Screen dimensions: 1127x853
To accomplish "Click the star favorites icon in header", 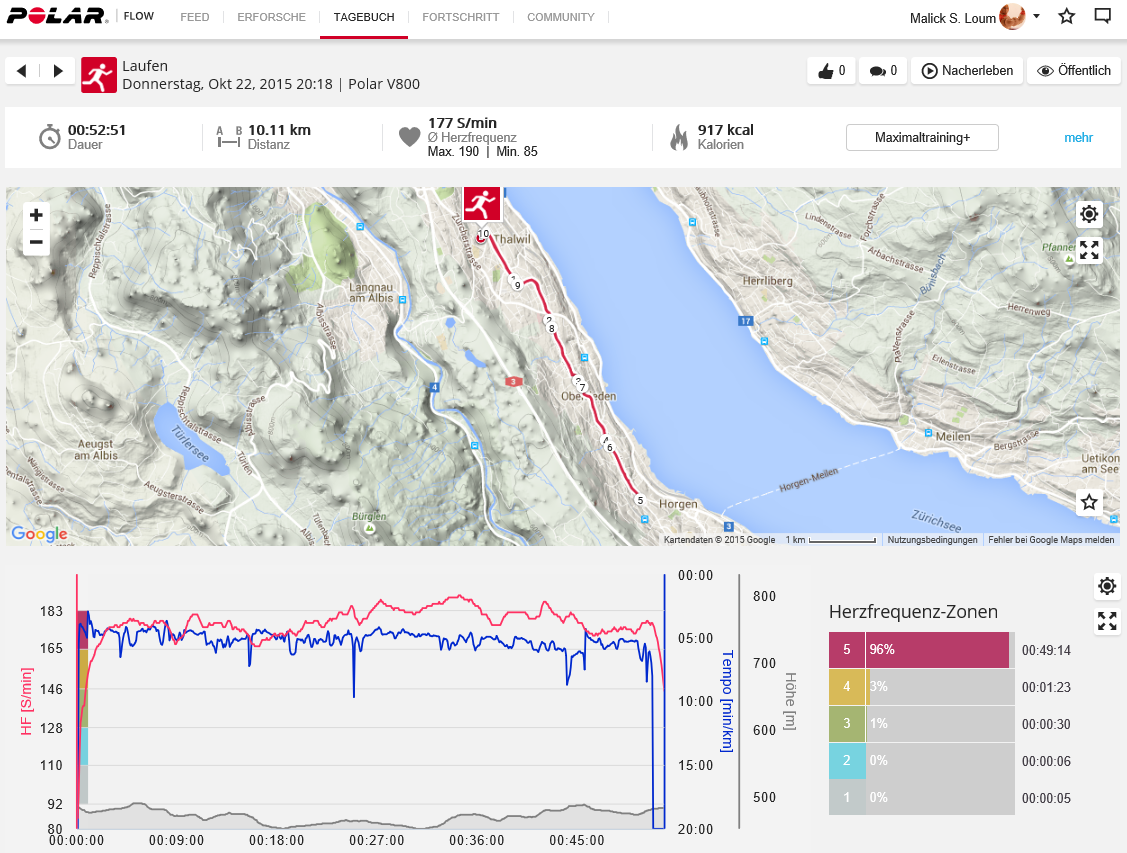I will pos(1067,17).
